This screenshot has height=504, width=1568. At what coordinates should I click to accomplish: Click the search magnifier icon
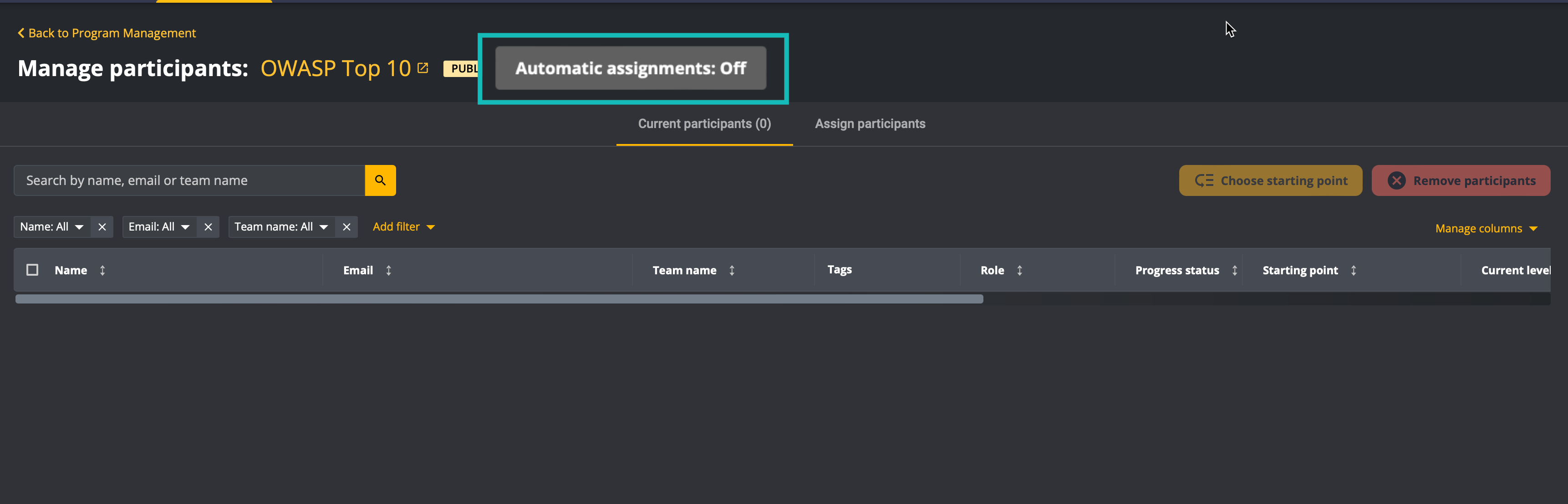381,180
